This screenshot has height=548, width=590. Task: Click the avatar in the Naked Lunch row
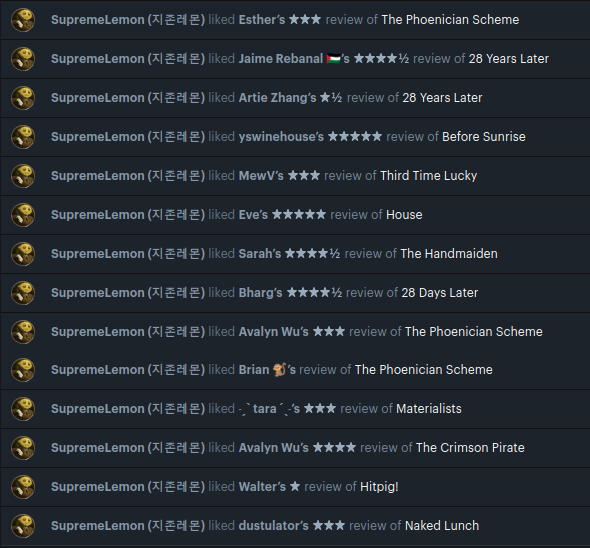23,526
